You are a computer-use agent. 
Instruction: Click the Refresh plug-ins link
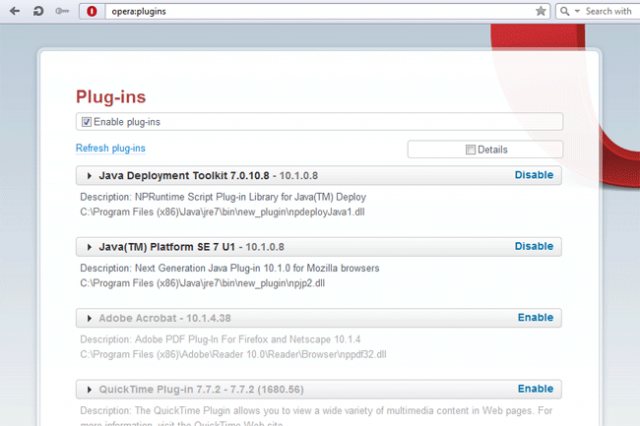111,148
